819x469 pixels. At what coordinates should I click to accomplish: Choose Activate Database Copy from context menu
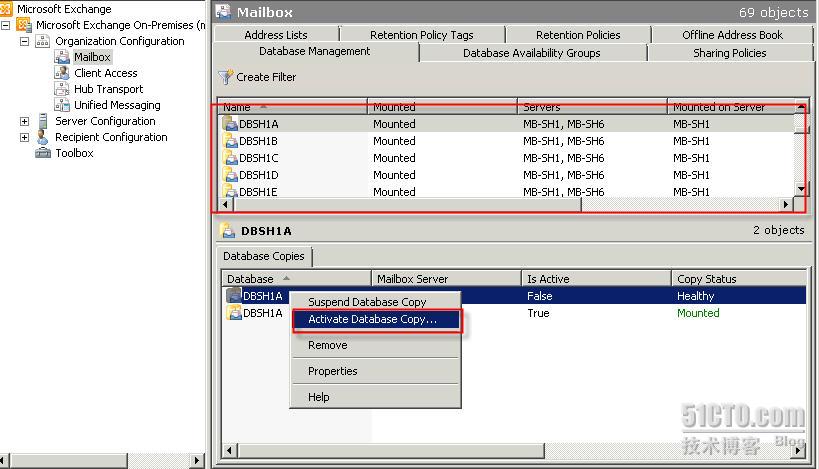click(x=372, y=320)
